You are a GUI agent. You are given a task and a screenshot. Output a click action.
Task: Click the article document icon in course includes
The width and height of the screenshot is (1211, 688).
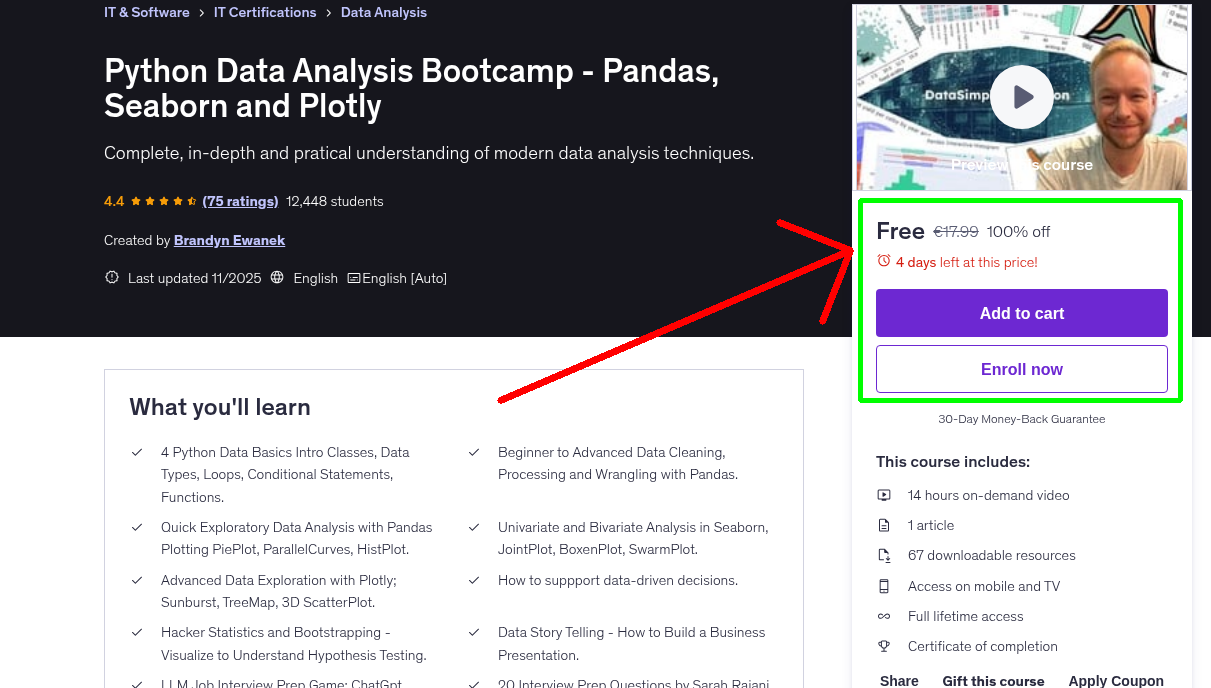(884, 524)
